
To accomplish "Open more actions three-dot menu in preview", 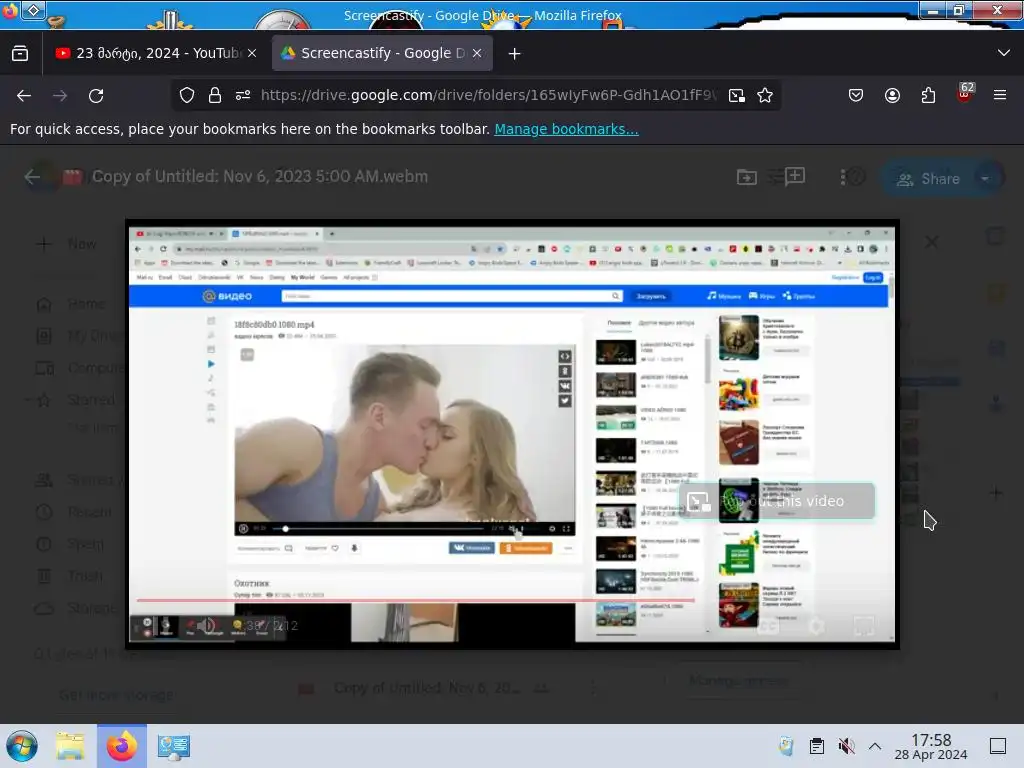I will (x=842, y=177).
